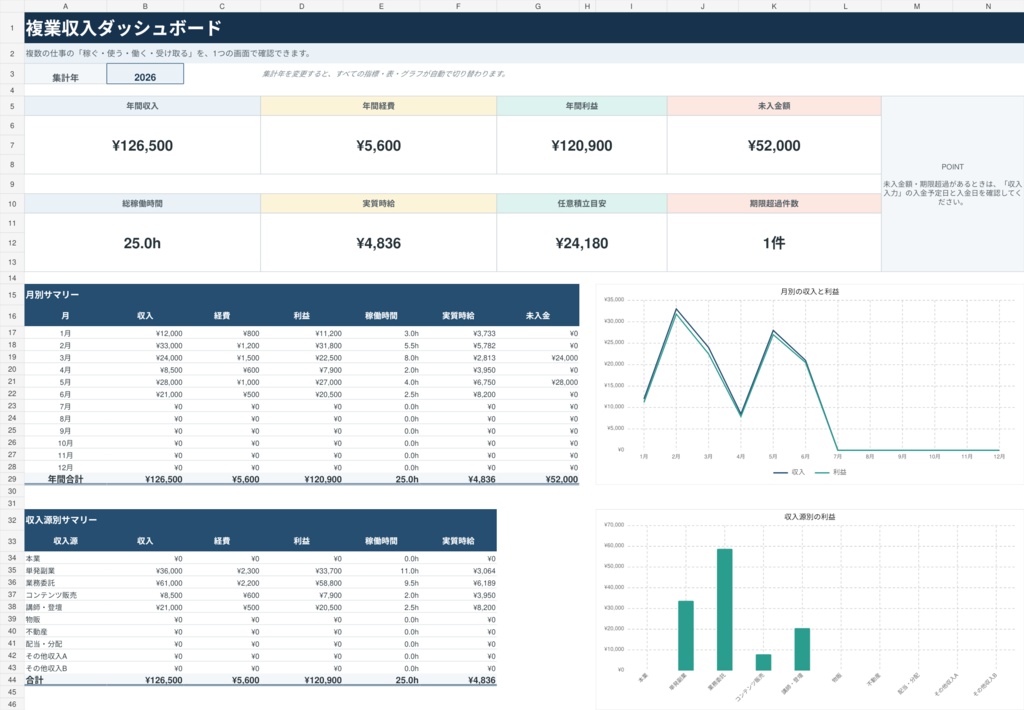Select the 単発副業 bar in the bar chart
Viewport: 1024px width, 710px height.
pyautogui.click(x=686, y=636)
